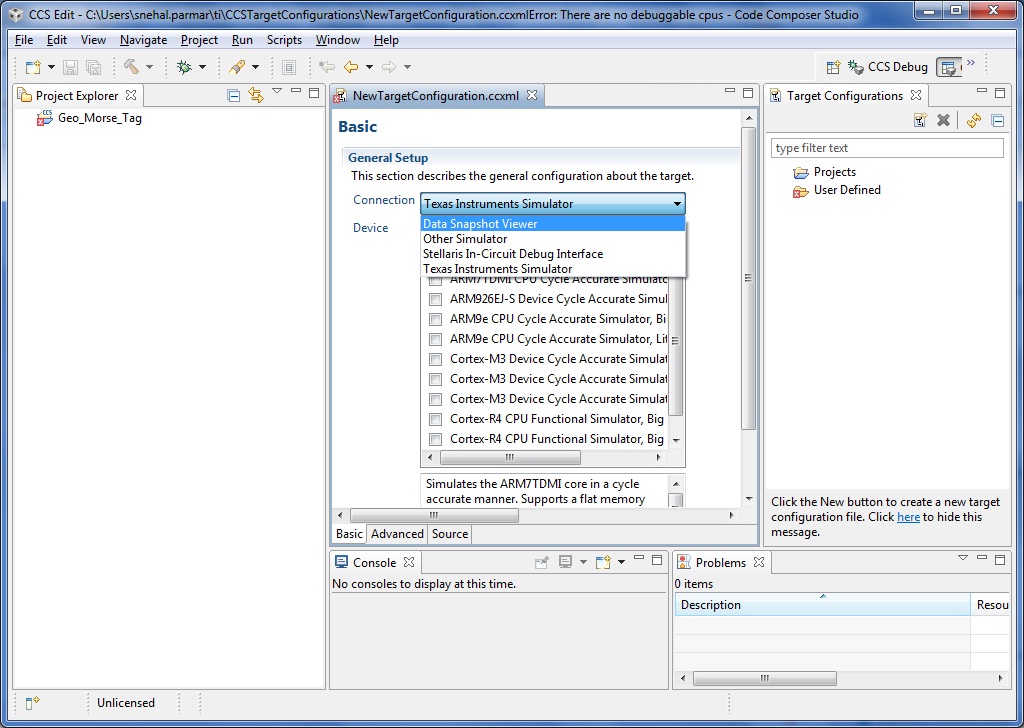Viewport: 1024px width, 728px height.
Task: Collapse All in Target Configurations panel
Action: pyautogui.click(x=997, y=120)
